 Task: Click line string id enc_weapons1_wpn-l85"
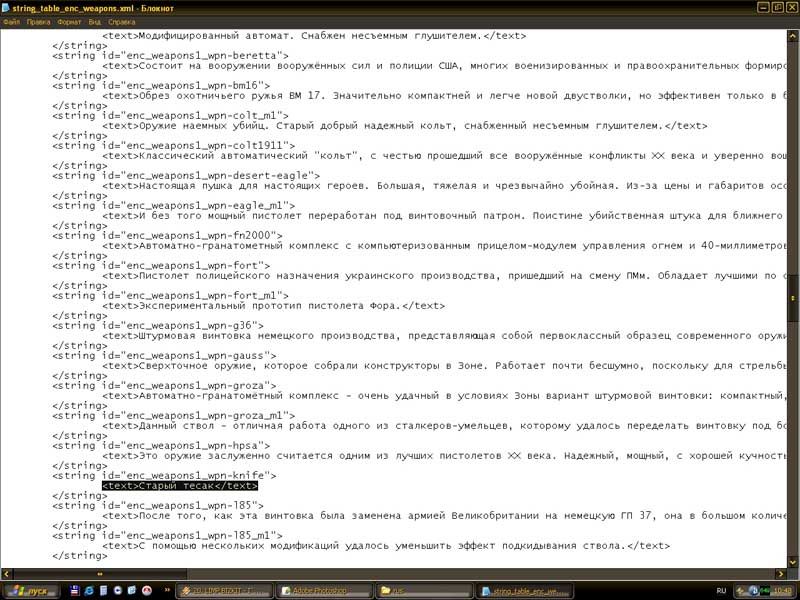coord(158,506)
